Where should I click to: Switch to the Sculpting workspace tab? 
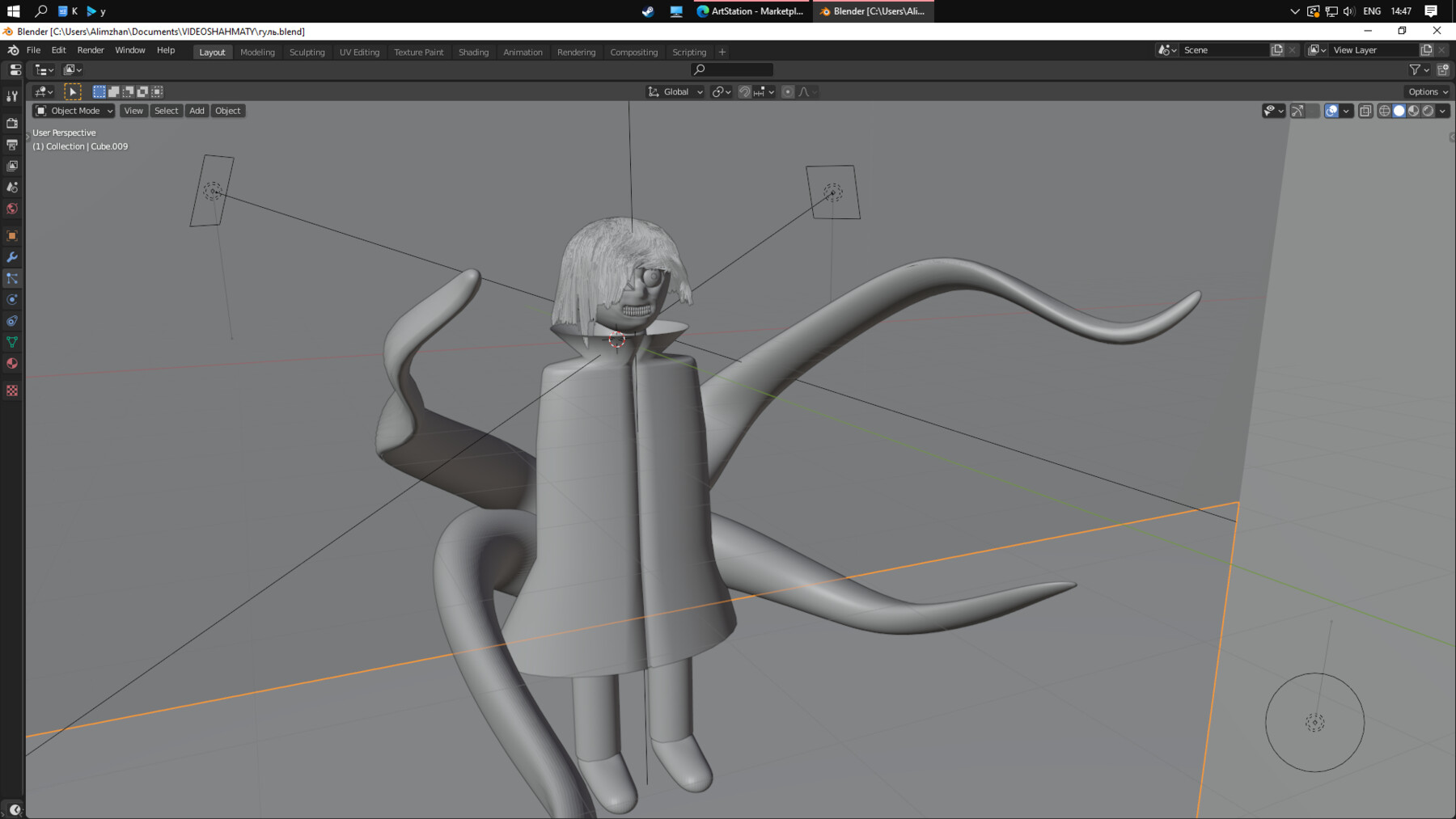(x=307, y=53)
